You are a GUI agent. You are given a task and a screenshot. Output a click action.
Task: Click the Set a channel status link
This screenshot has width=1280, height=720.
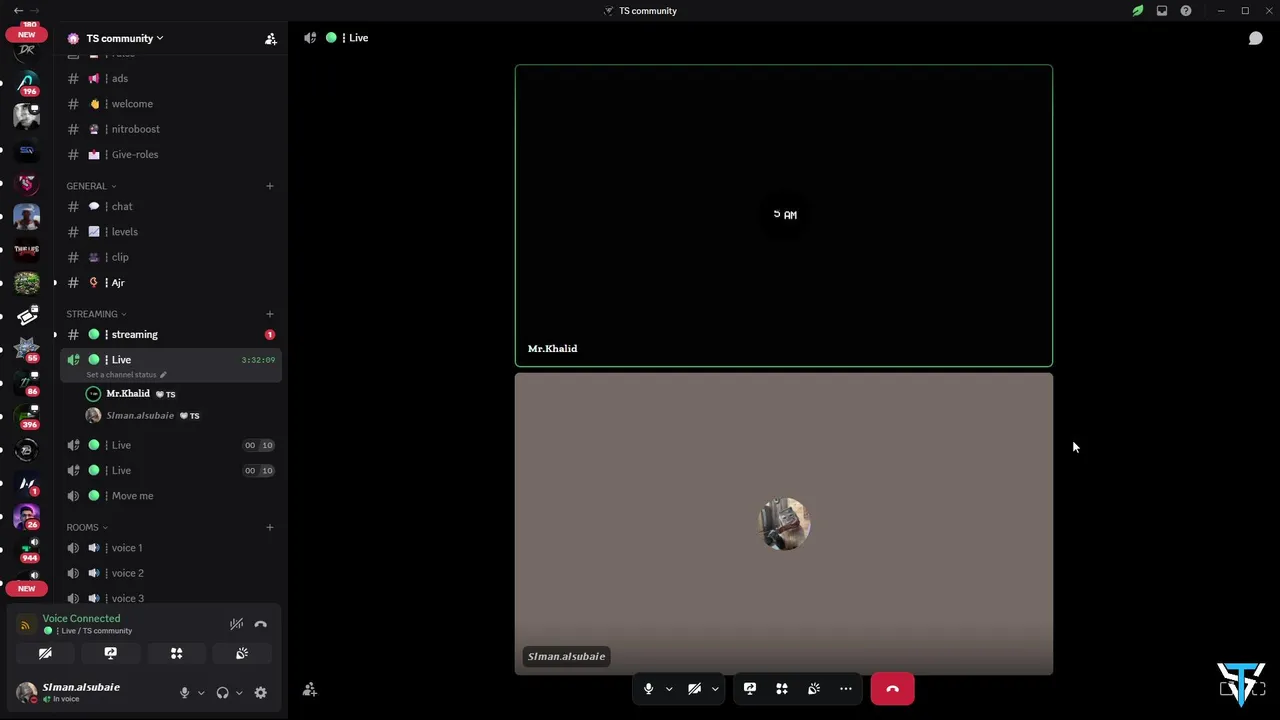126,375
